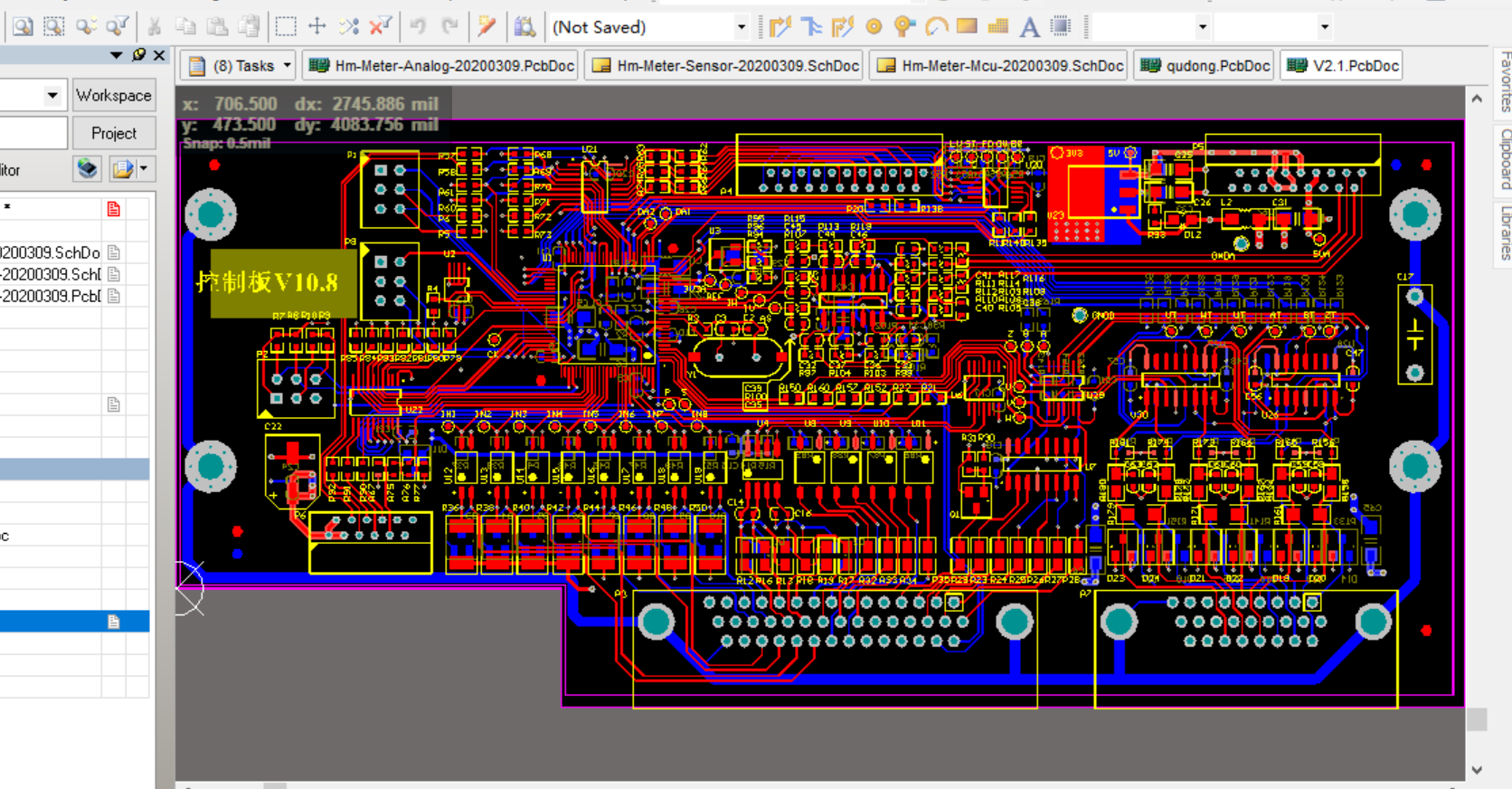Click the Copy icon

185,26
